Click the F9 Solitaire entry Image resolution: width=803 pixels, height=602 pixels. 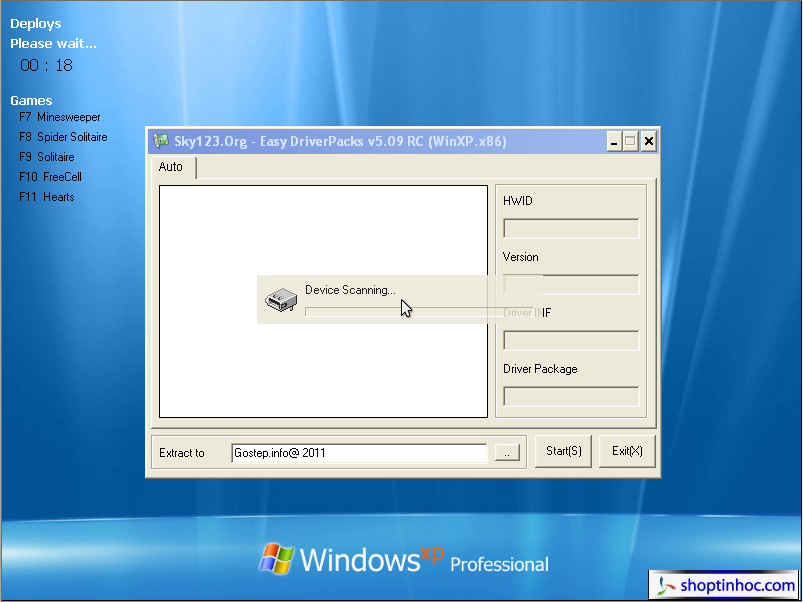(47, 157)
